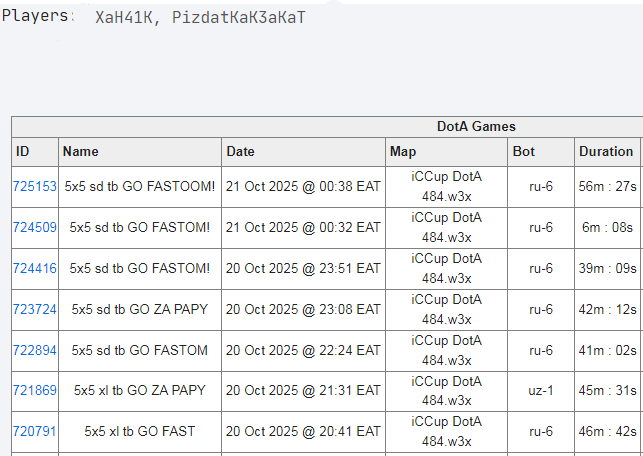Select the 56m : 27s duration cell
The image size is (643, 456).
pyautogui.click(x=606, y=186)
